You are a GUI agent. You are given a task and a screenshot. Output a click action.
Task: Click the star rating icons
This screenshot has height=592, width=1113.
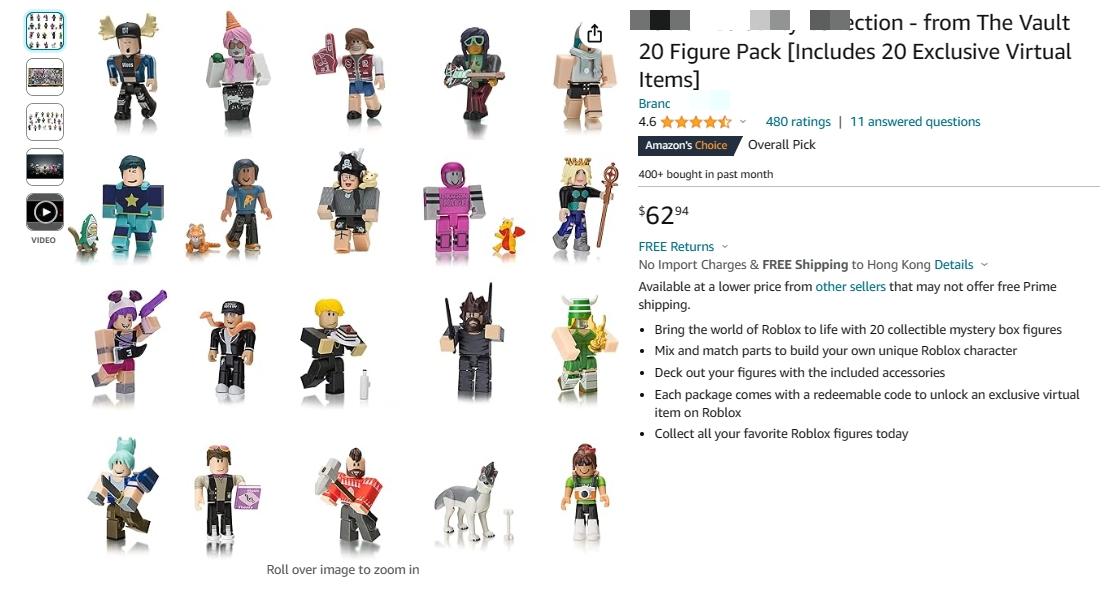coord(696,122)
